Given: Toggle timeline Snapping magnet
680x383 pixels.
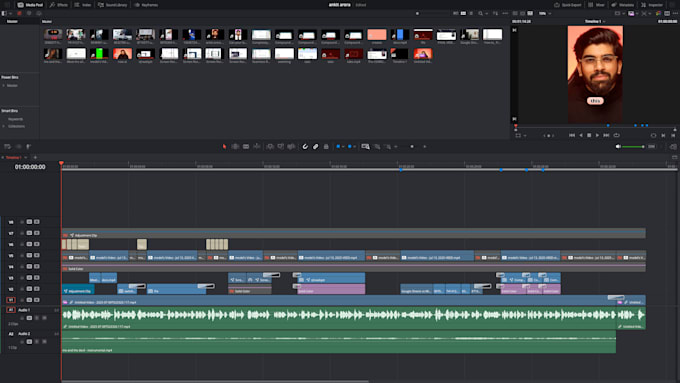Looking at the screenshot, I should 305,147.
